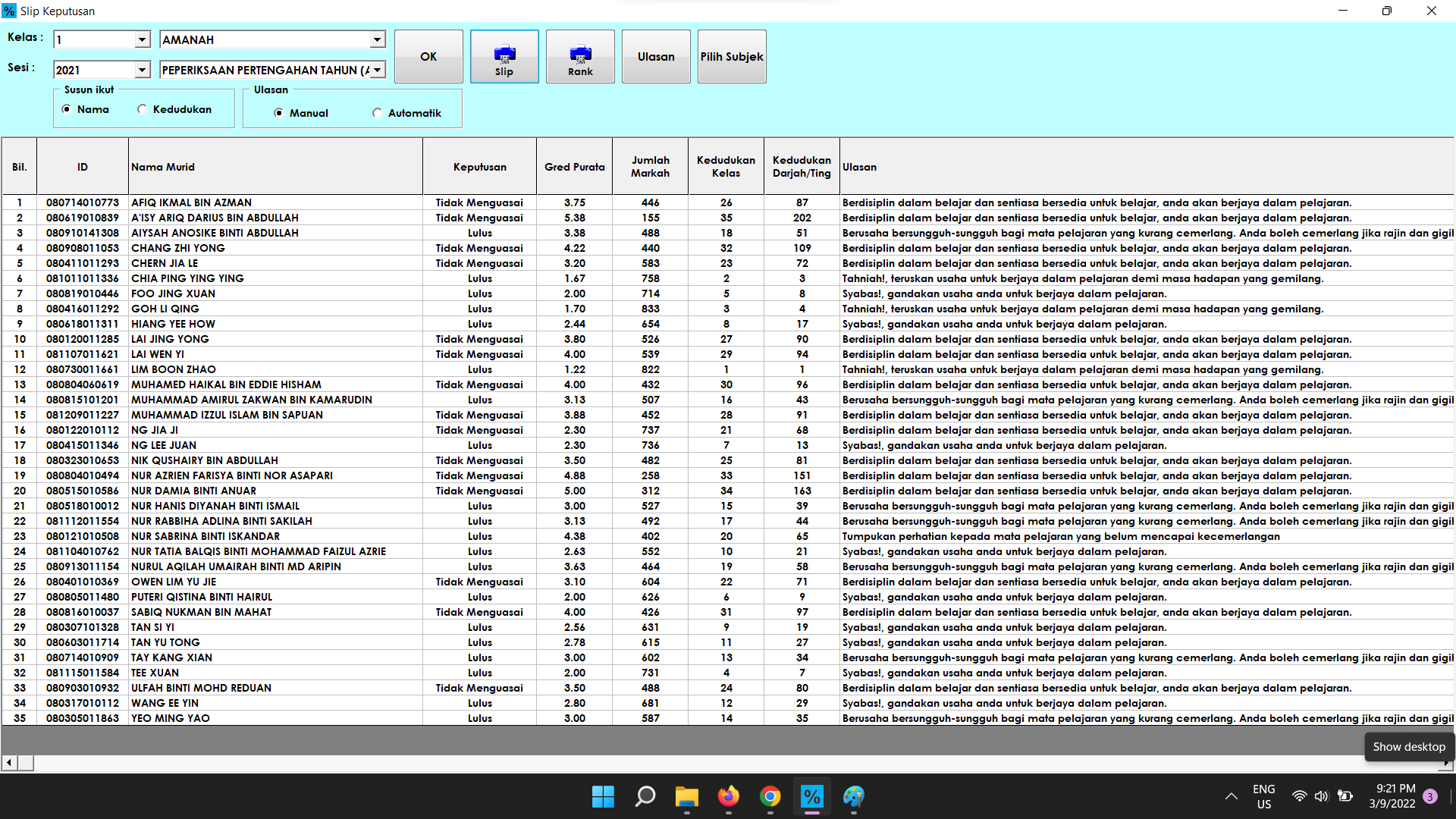Click horizontal scrollbar left arrow
This screenshot has height=819, width=1456.
coord(8,763)
